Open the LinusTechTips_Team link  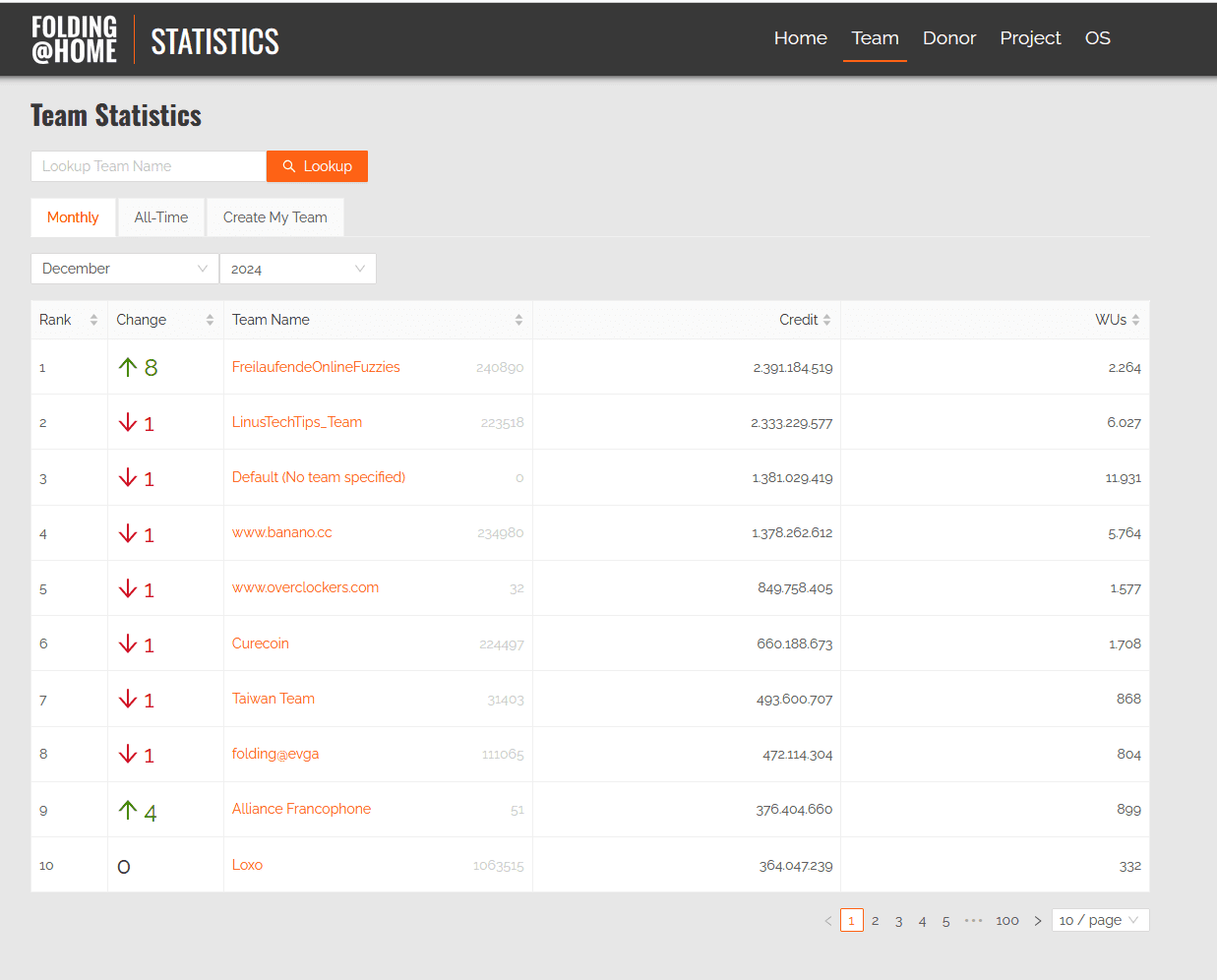pos(297,422)
